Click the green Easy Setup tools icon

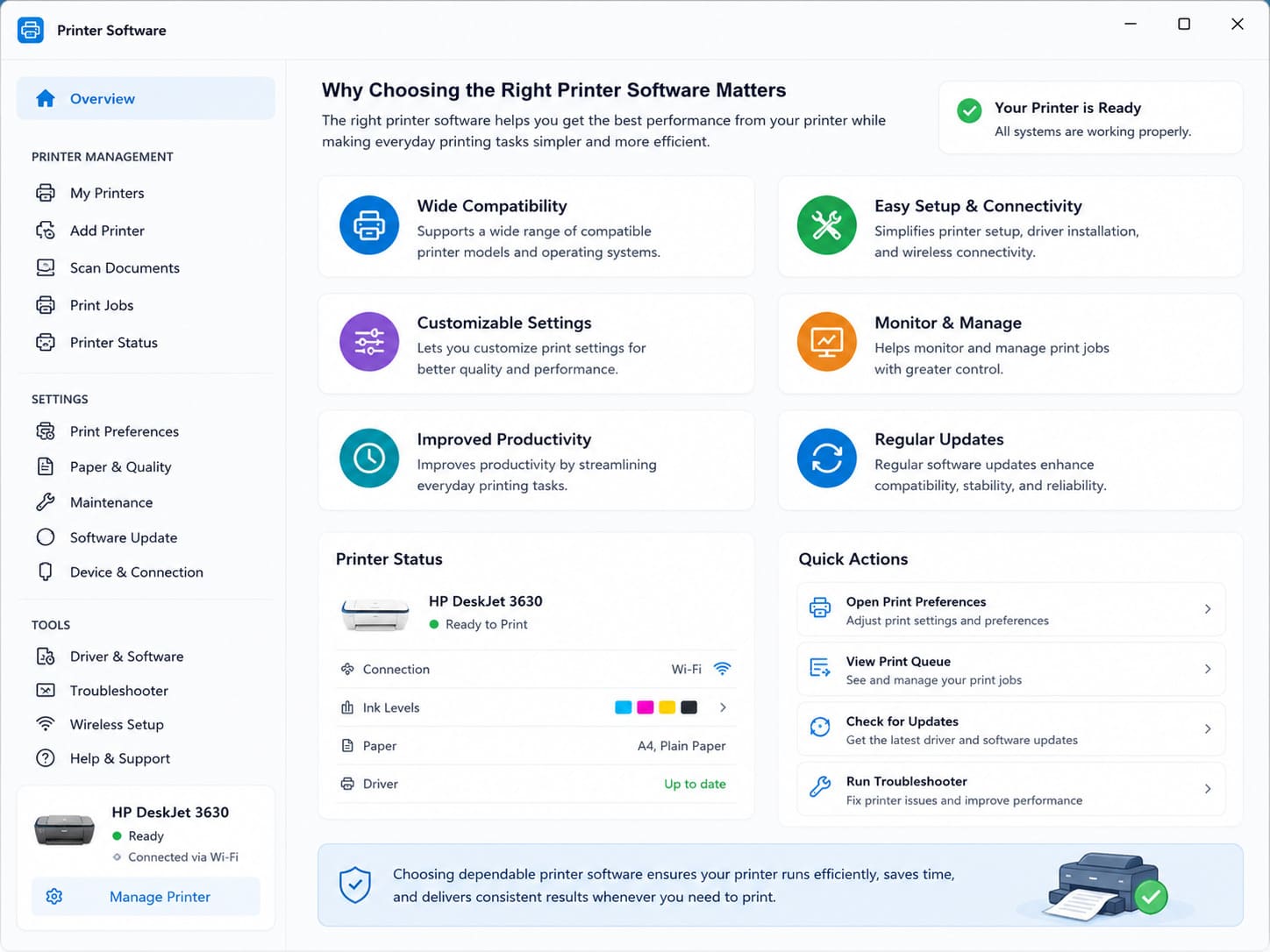pos(826,225)
